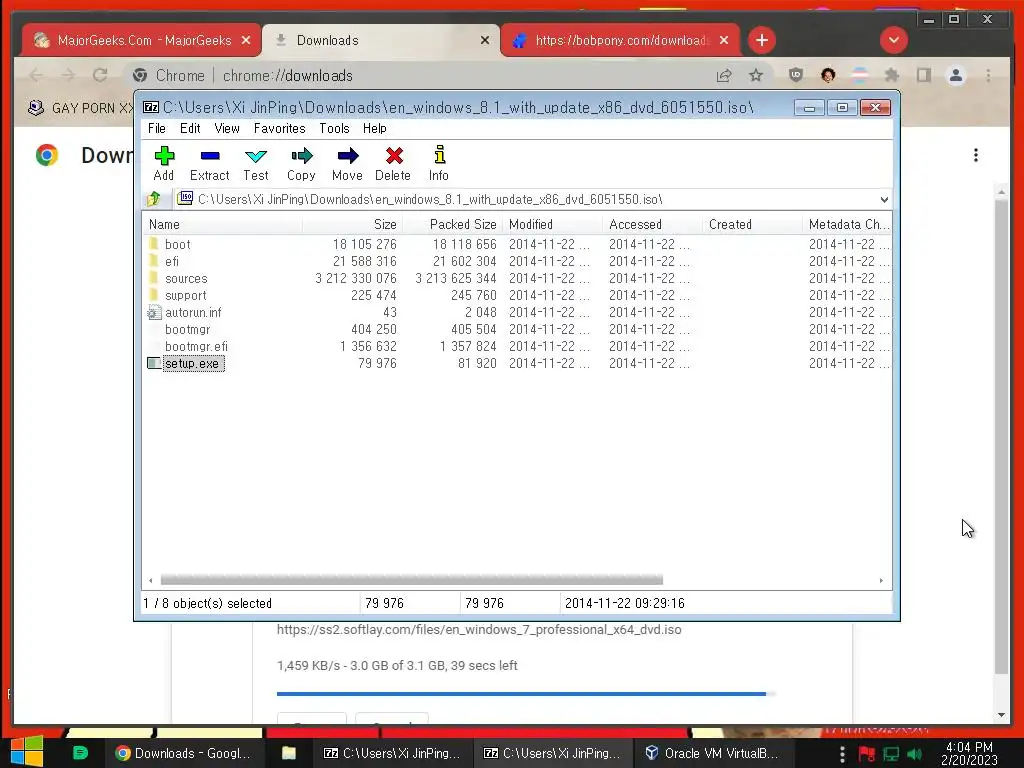1024x768 pixels.
Task: Go up one folder level in 7-Zip
Action: tap(154, 199)
